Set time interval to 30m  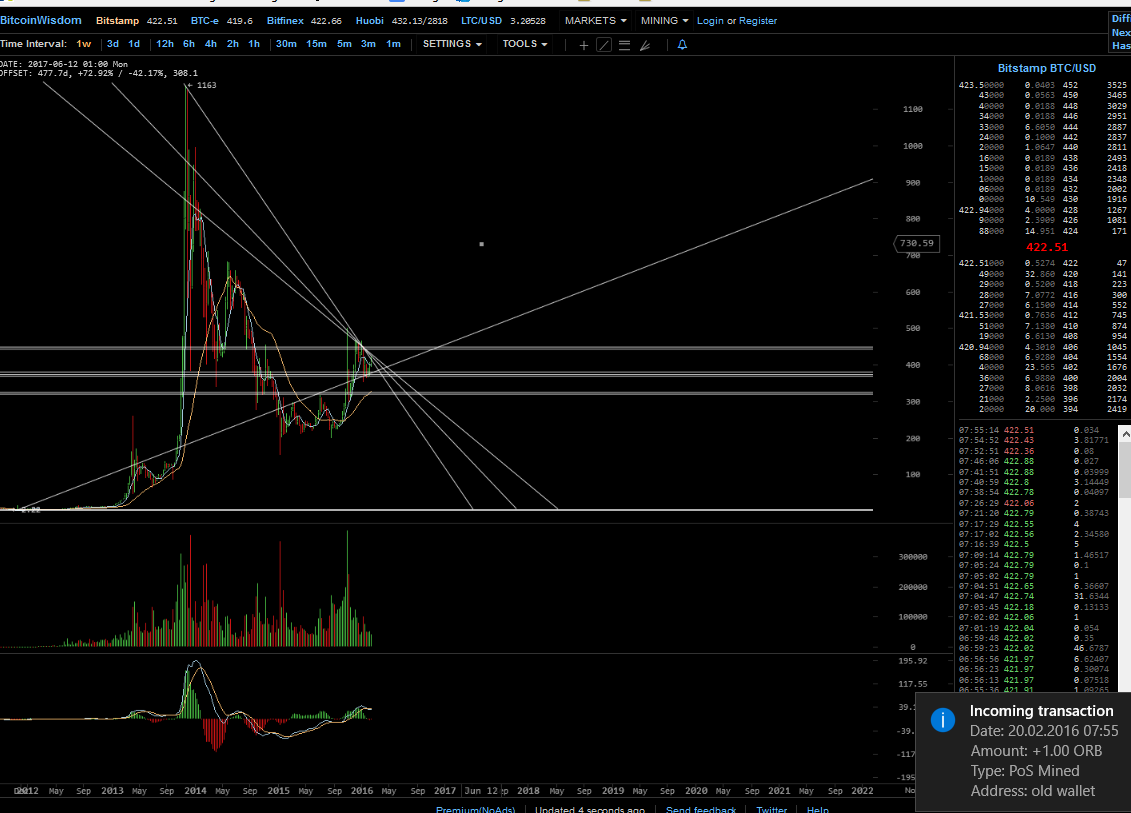point(286,44)
